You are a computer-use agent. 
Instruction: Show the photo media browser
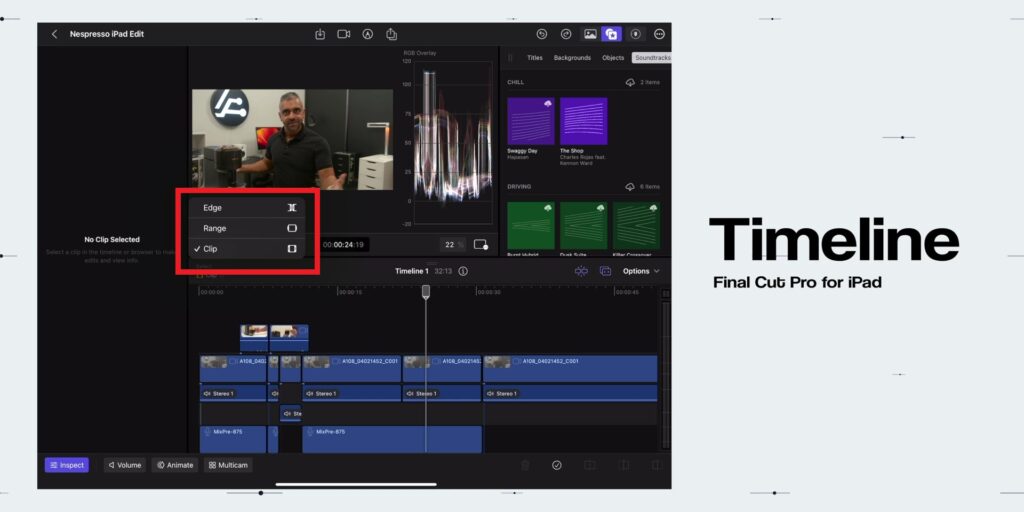pos(590,34)
